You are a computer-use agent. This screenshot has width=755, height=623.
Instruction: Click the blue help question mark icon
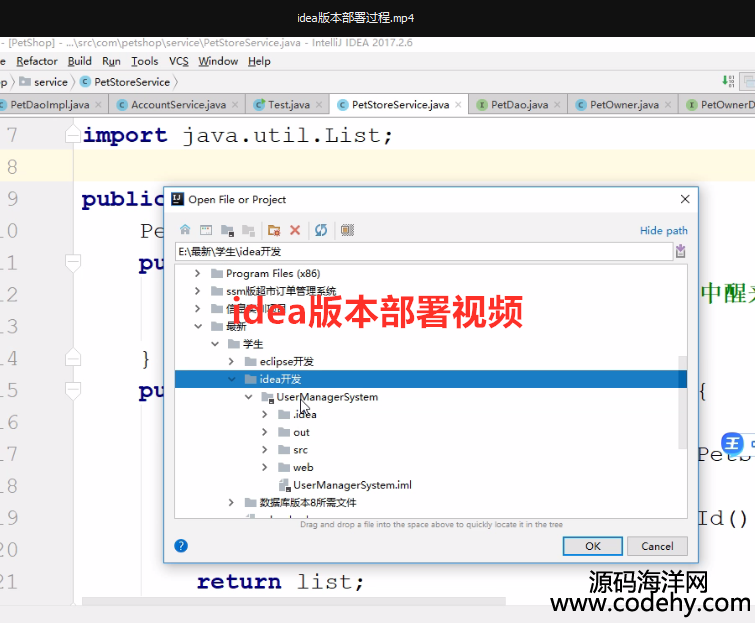click(181, 546)
